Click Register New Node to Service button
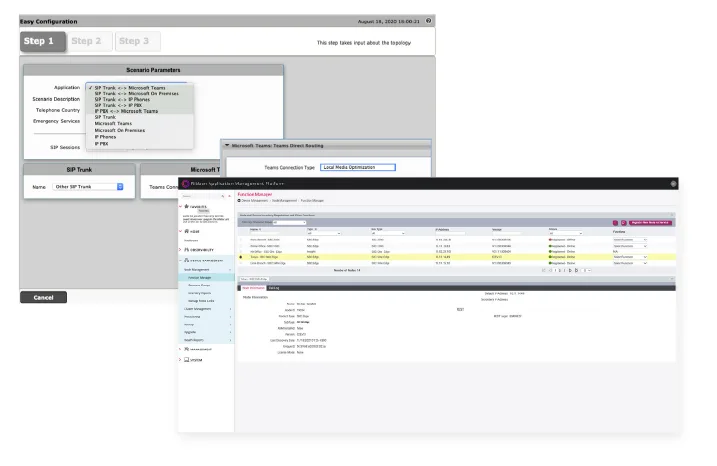This screenshot has height=466, width=717. 652,222
